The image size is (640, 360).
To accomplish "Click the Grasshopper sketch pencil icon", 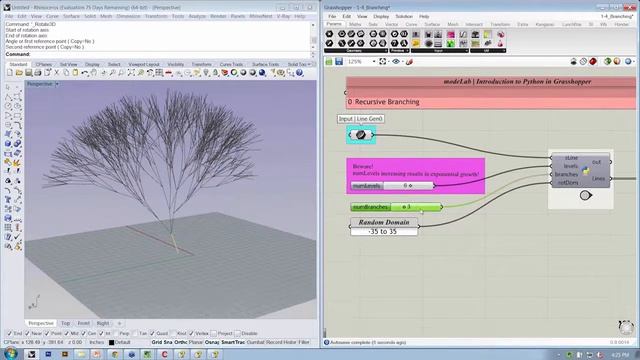I will point(409,62).
